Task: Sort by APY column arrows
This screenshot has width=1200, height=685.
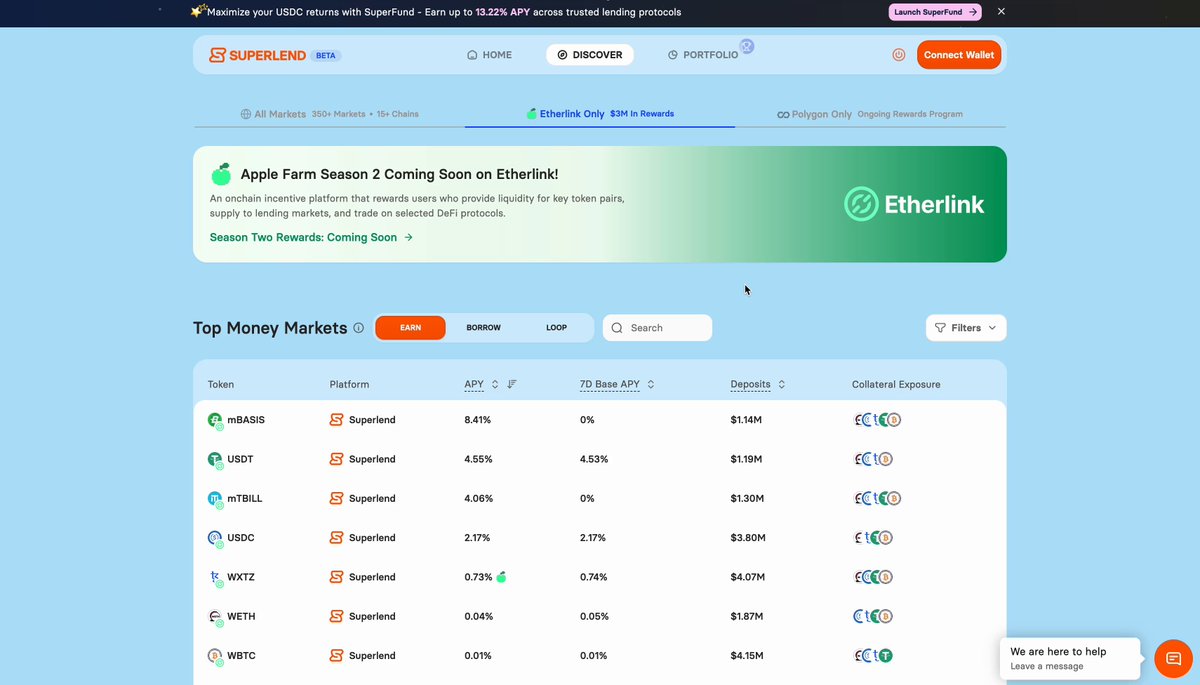Action: [x=495, y=384]
